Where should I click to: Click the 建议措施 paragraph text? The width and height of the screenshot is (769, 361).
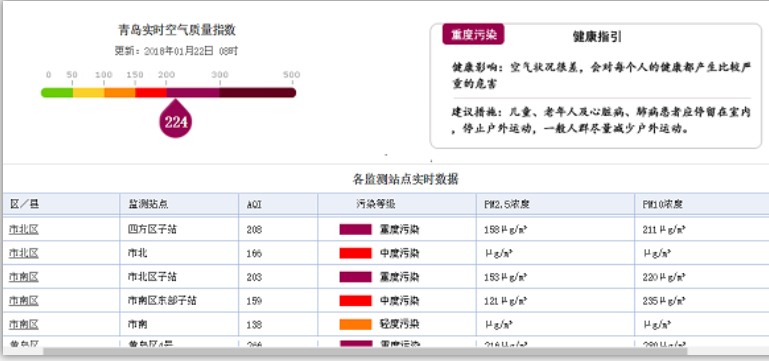pyautogui.click(x=601, y=121)
